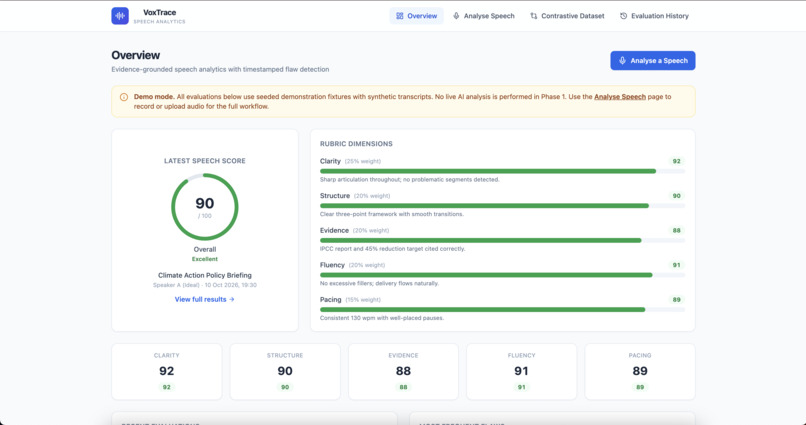Click 'IPCC report and 45% reduction' text
Viewport: 806px width, 425px height.
pyautogui.click(x=393, y=249)
